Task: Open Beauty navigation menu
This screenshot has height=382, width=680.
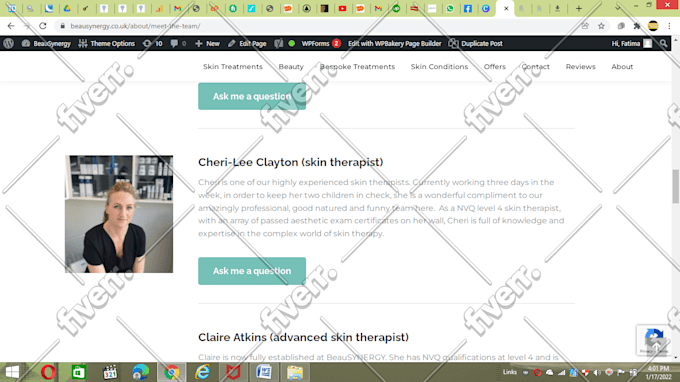Action: coord(291,66)
